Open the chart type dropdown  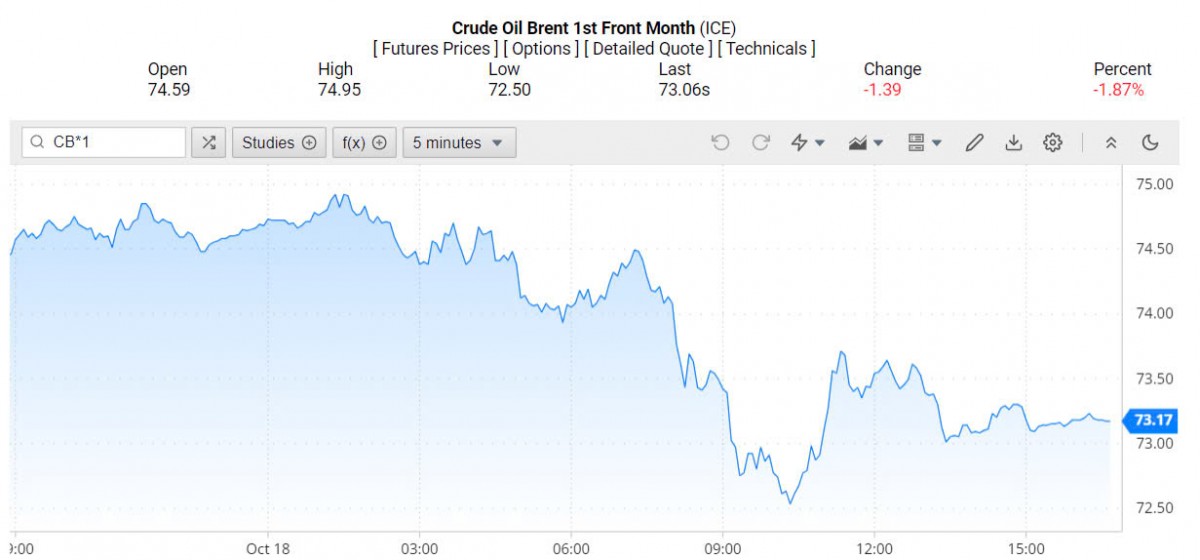tap(865, 143)
